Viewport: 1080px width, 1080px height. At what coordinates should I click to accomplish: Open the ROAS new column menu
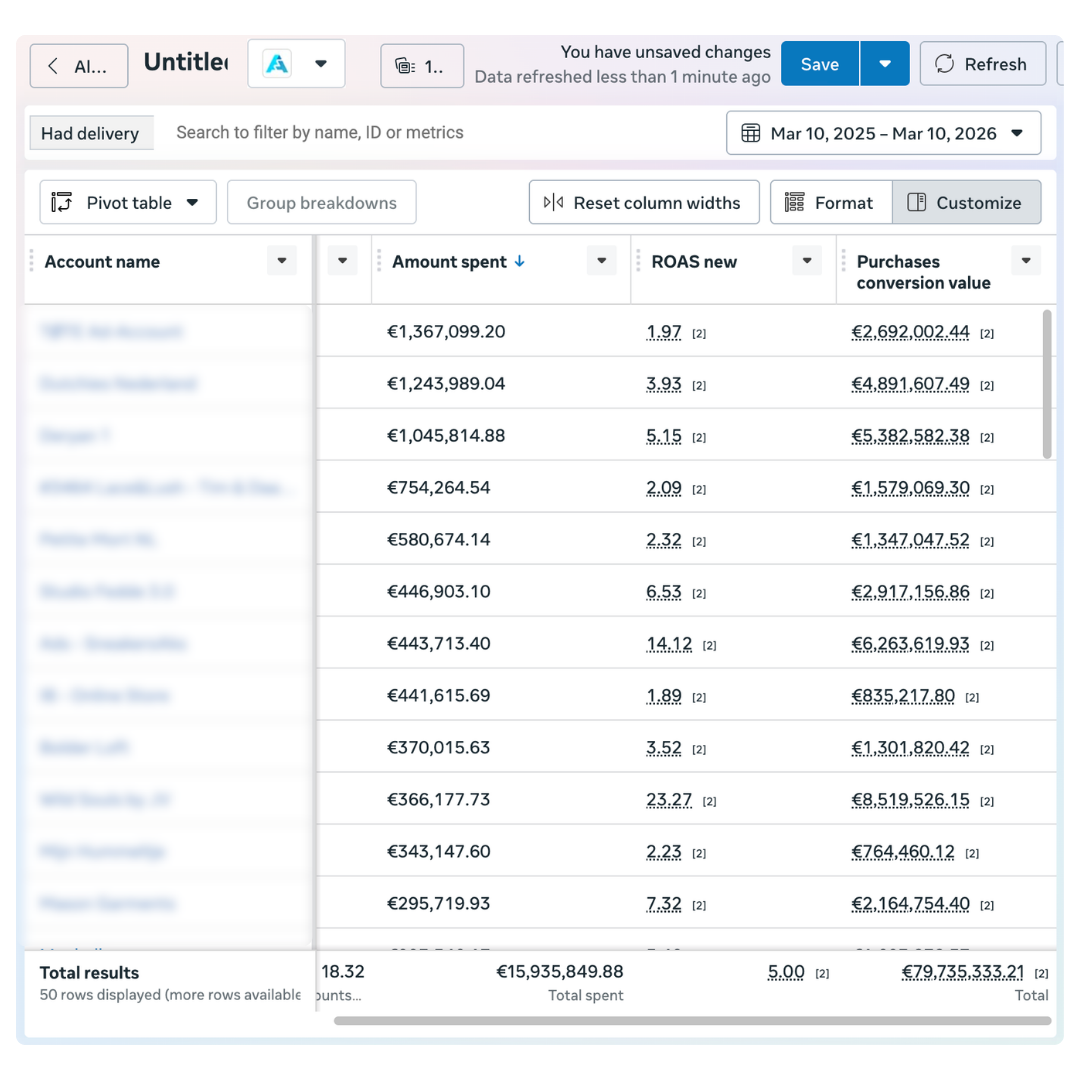(806, 261)
